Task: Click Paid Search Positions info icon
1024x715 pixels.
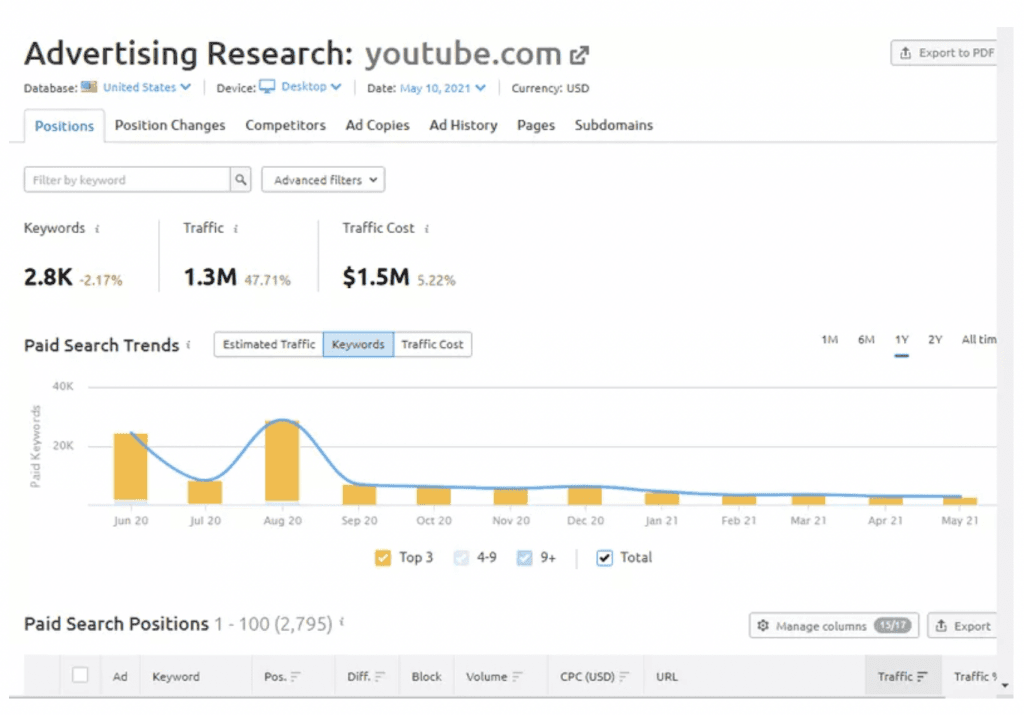Action: (342, 622)
